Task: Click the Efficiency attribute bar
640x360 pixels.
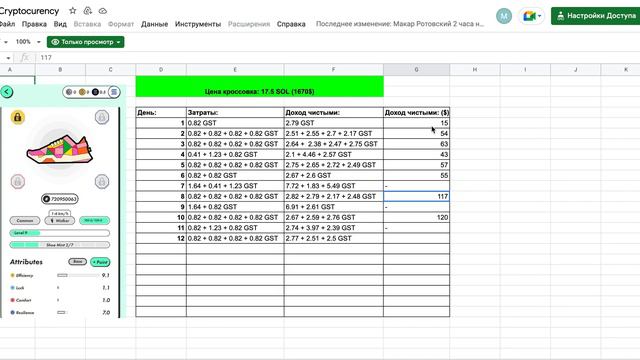Action: (78, 276)
